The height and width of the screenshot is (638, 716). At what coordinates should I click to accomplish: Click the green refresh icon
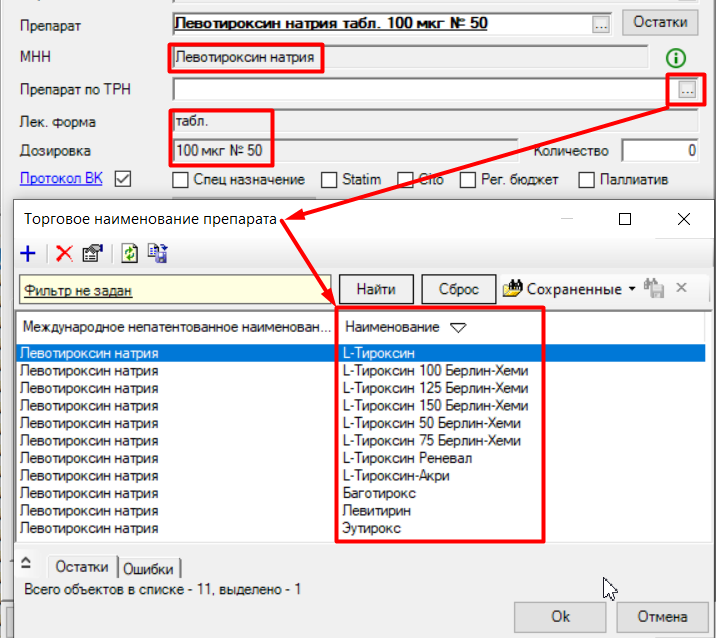130,253
